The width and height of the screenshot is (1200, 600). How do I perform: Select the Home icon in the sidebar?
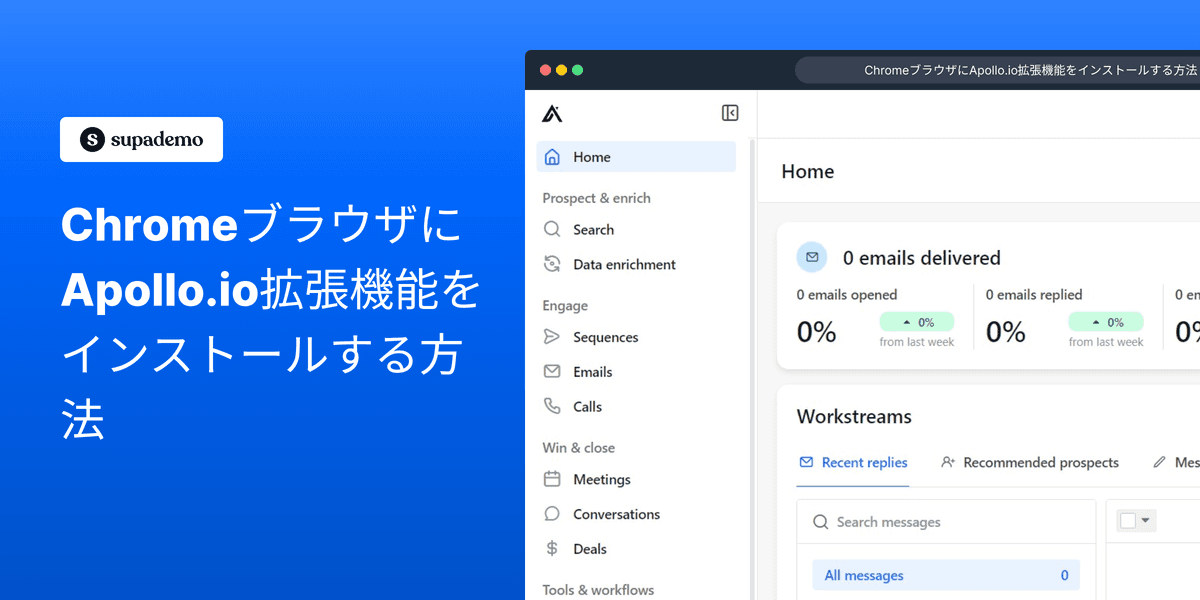pos(551,157)
